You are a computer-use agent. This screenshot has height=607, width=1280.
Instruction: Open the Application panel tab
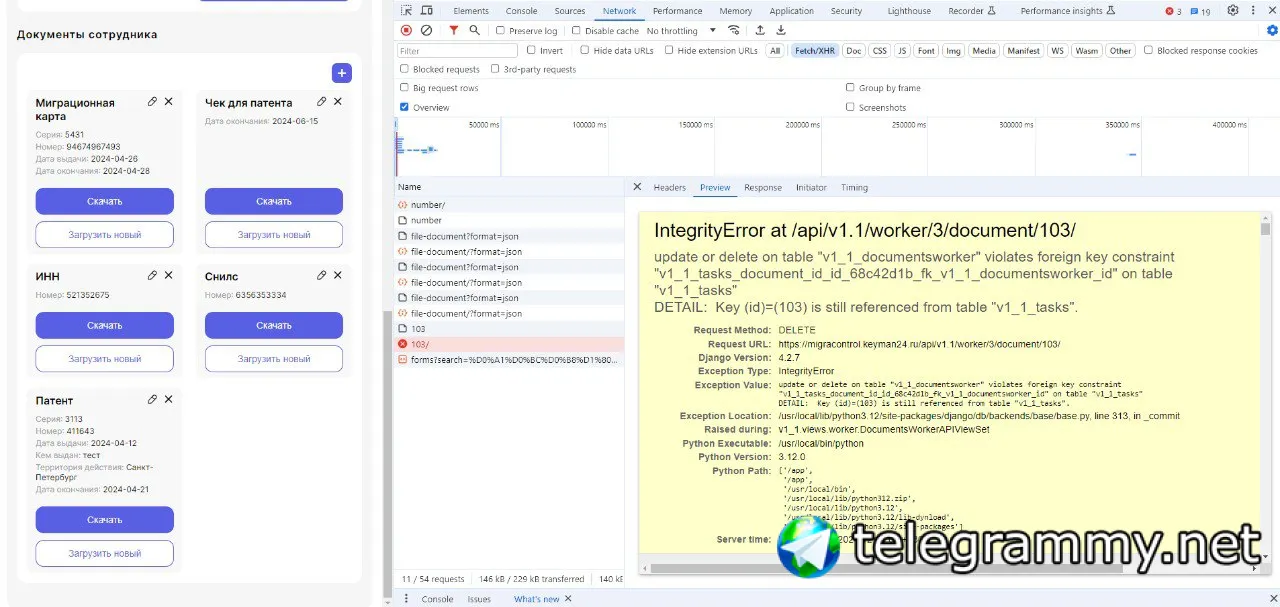pos(791,11)
